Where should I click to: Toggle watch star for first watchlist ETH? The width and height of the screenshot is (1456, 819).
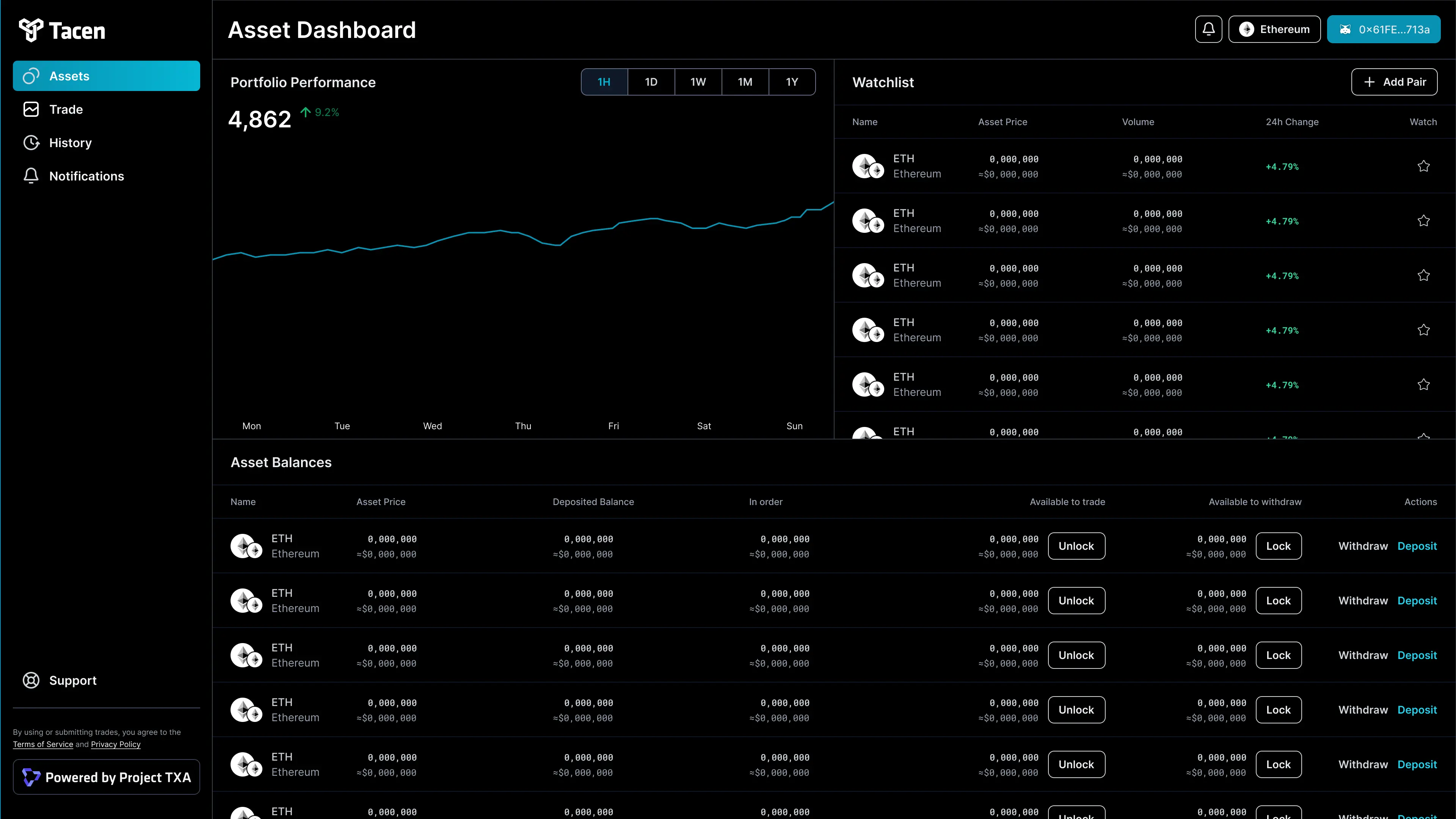[x=1423, y=166]
